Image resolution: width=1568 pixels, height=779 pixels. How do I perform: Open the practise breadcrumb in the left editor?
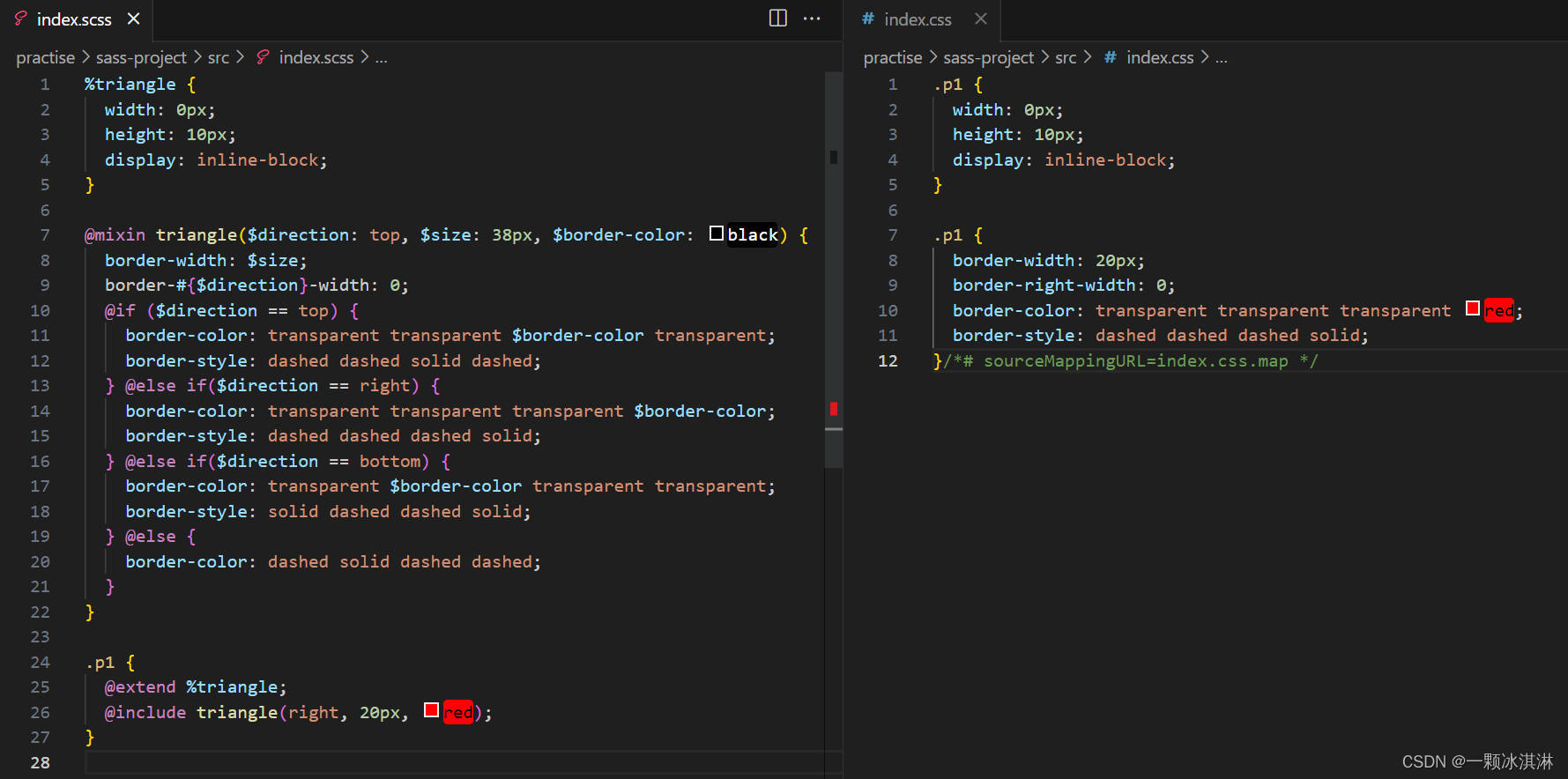(46, 57)
